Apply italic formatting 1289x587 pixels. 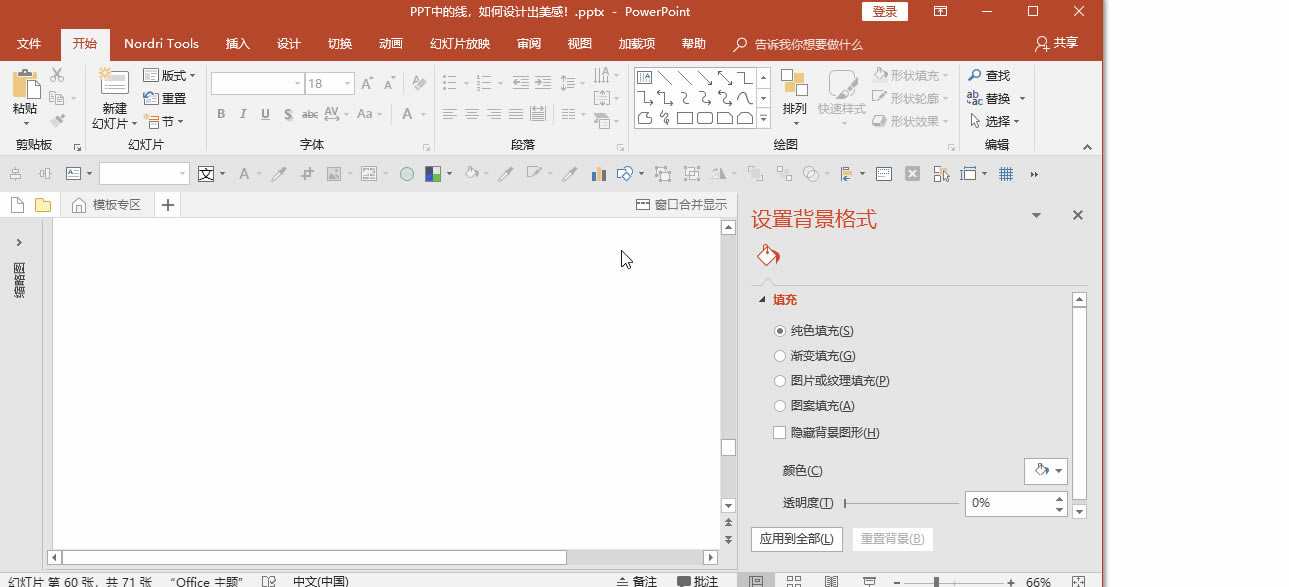242,114
